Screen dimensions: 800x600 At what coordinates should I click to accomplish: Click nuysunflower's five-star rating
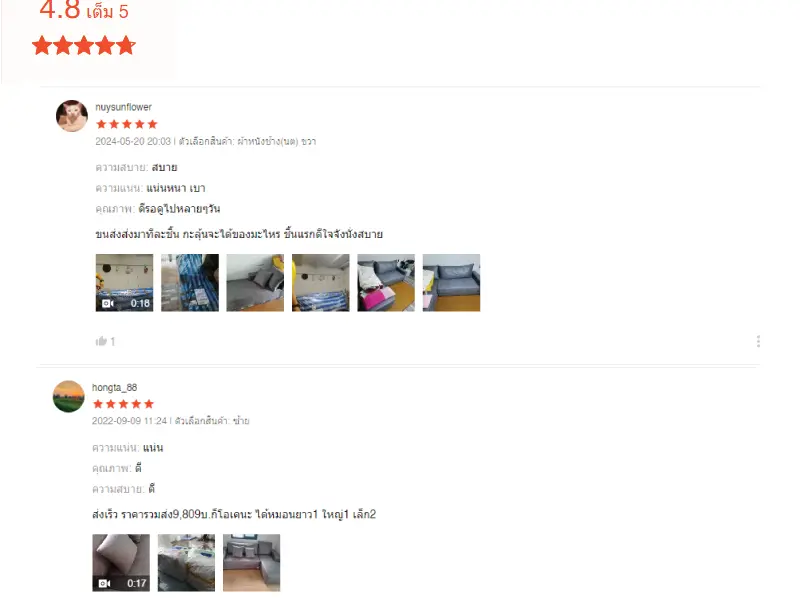click(x=127, y=124)
